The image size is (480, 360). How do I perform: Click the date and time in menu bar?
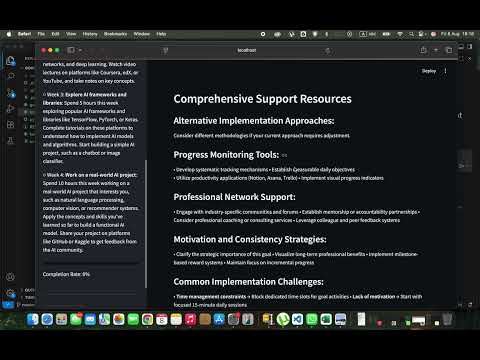click(457, 34)
